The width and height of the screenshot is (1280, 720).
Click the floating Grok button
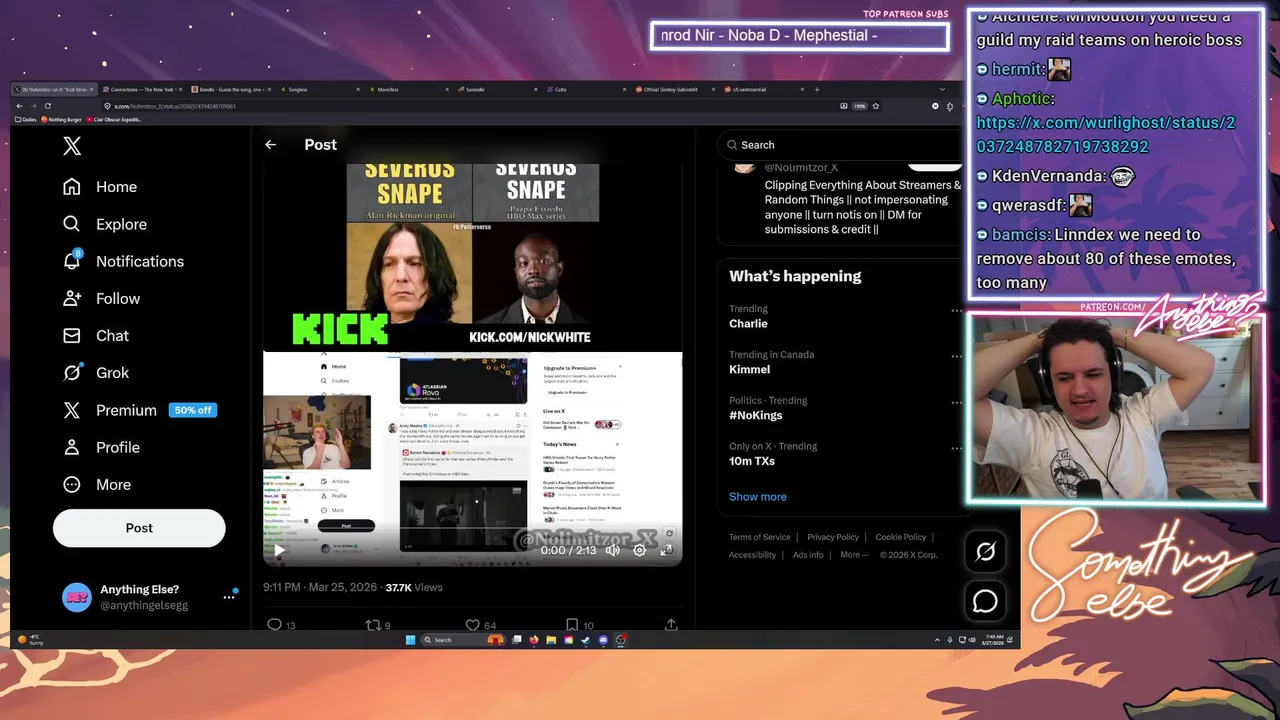985,551
